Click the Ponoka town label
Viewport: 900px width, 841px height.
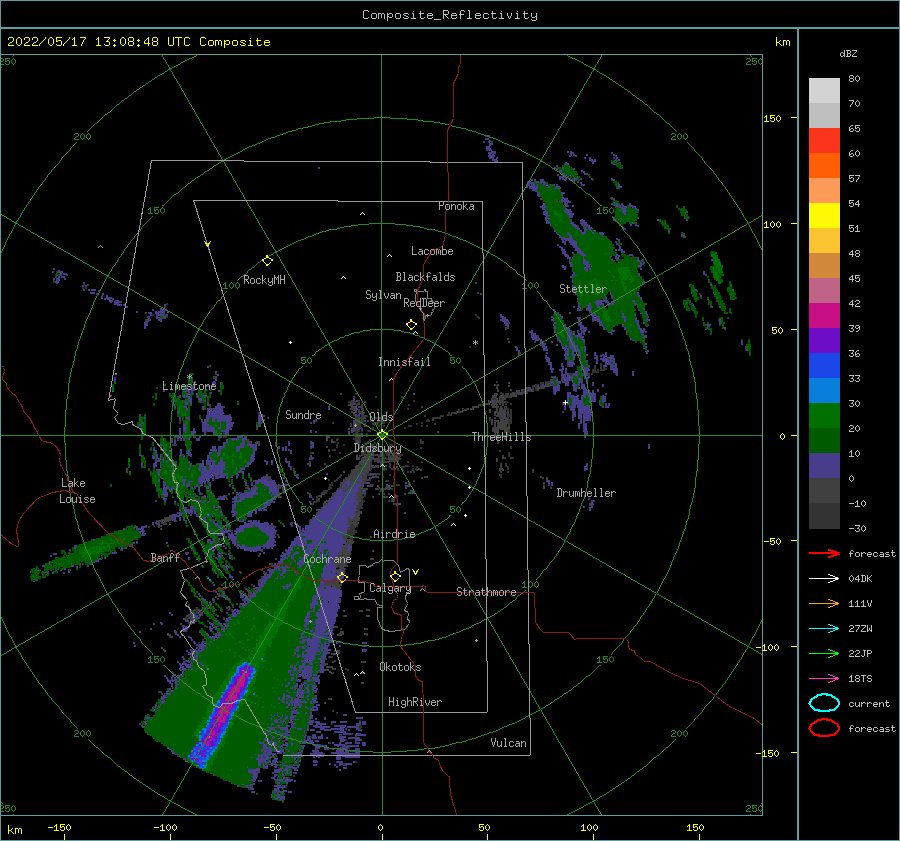pyautogui.click(x=456, y=206)
